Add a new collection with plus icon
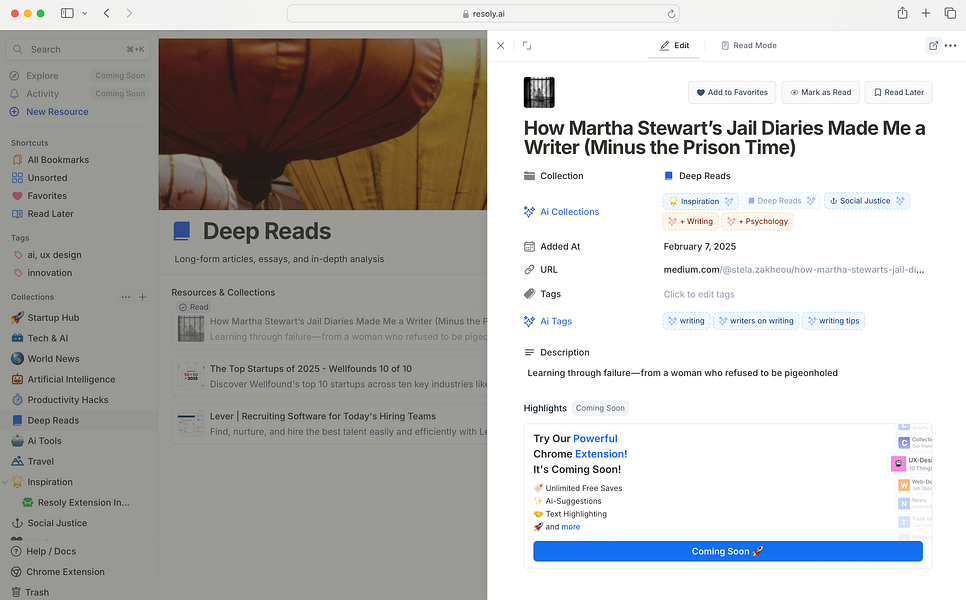 click(x=142, y=297)
